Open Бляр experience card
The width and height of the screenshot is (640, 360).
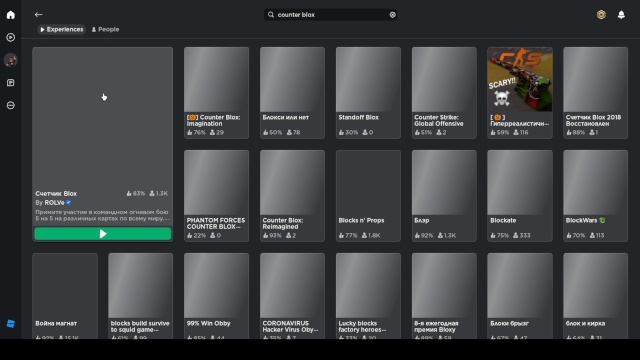(444, 196)
